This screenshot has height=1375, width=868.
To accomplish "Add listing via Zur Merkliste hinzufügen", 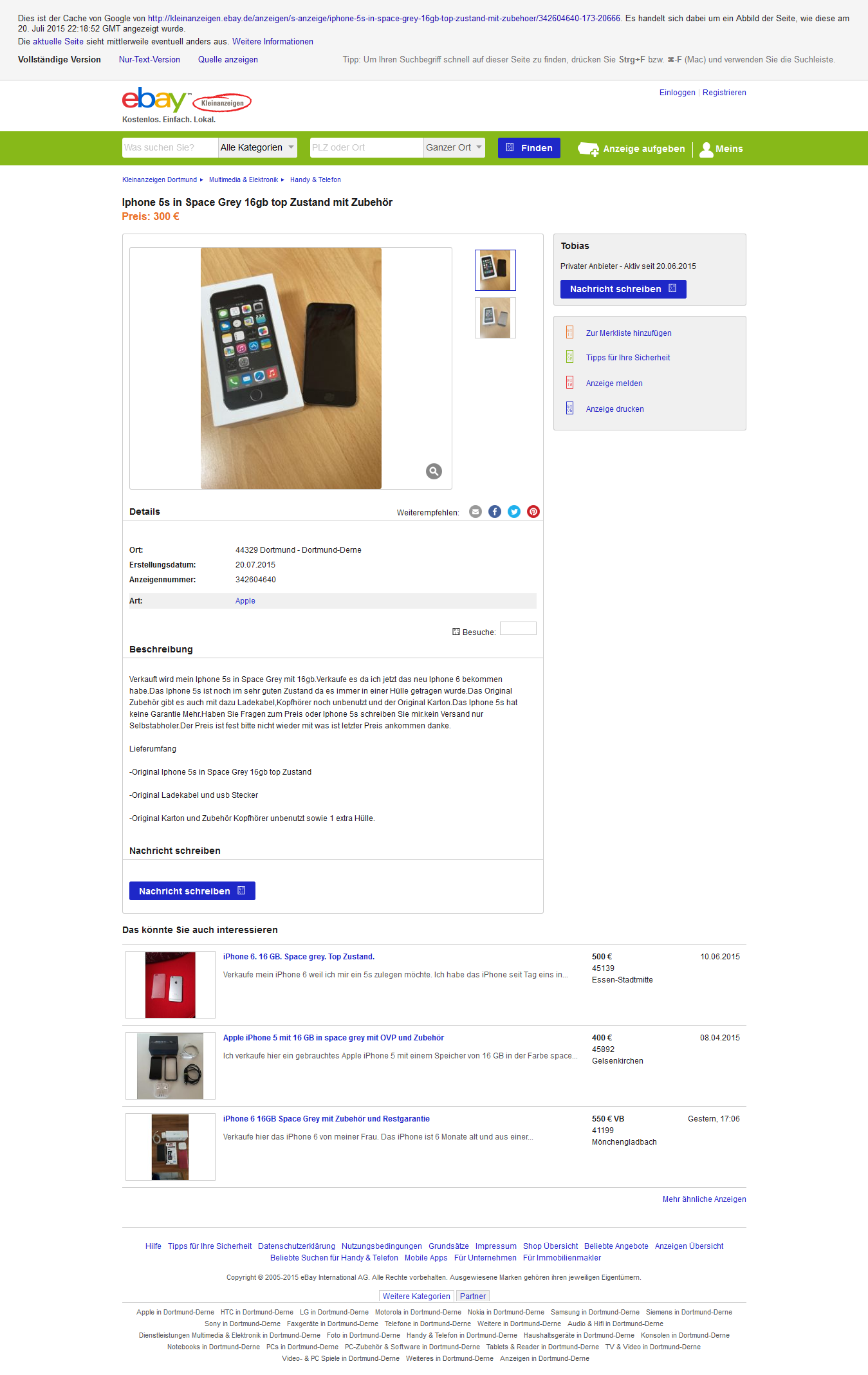I will (x=629, y=333).
